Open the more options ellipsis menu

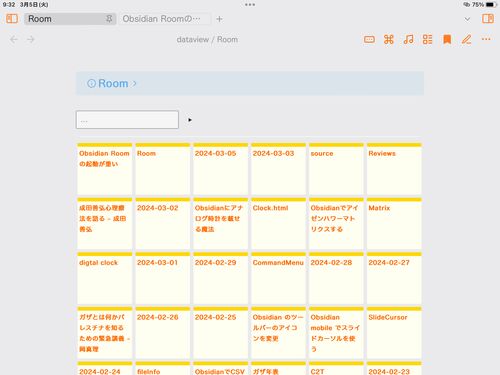tap(486, 39)
